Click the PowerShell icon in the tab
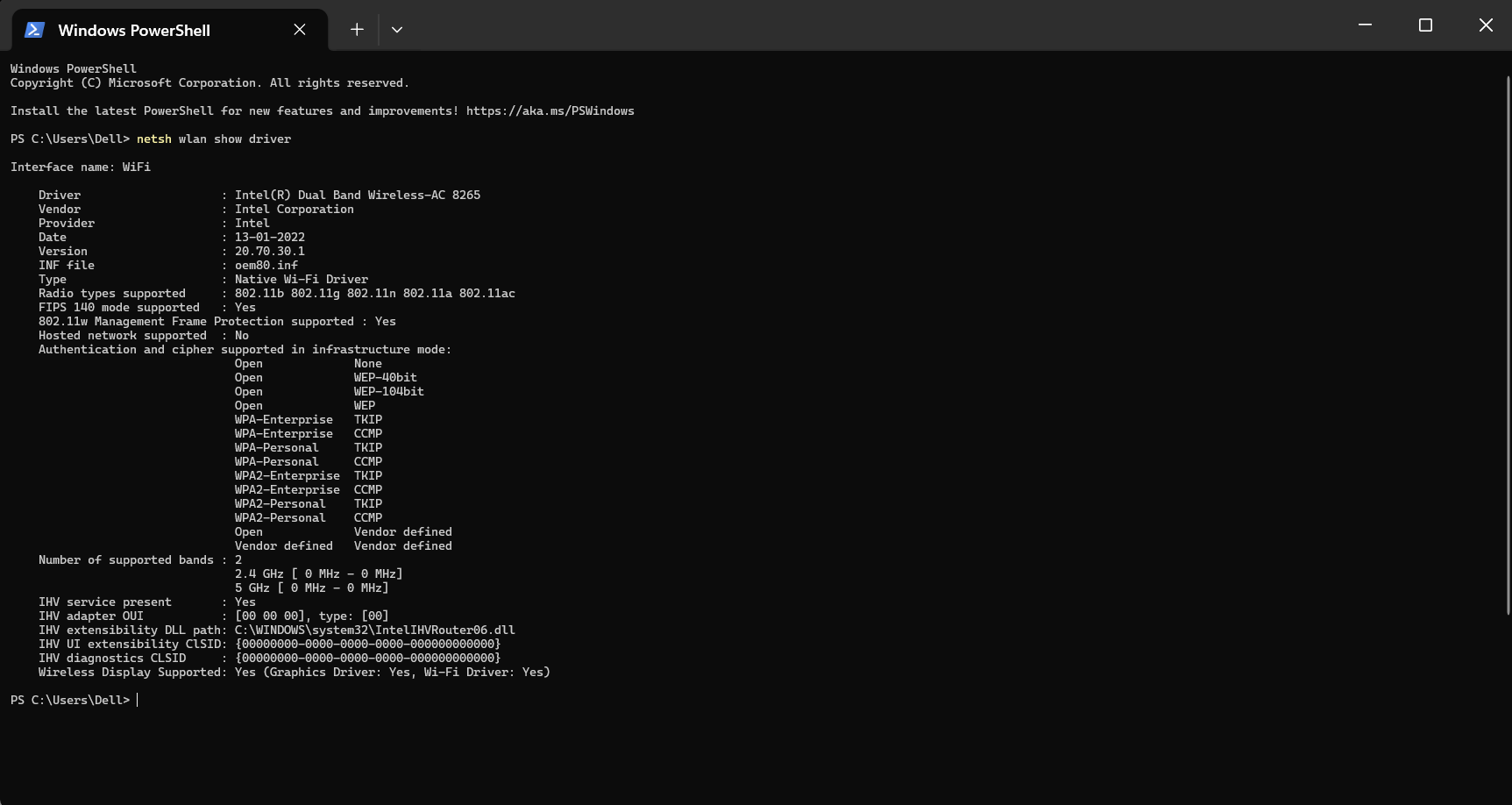Image resolution: width=1512 pixels, height=805 pixels. coord(34,30)
